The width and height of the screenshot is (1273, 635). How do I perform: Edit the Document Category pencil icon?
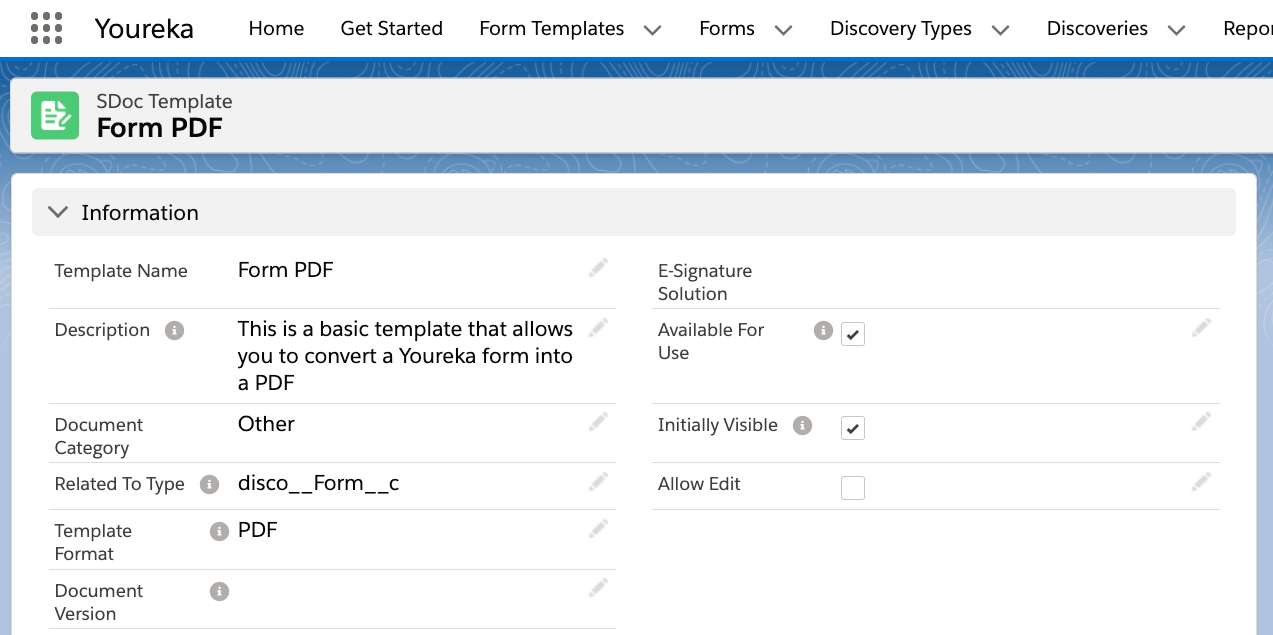(598, 422)
